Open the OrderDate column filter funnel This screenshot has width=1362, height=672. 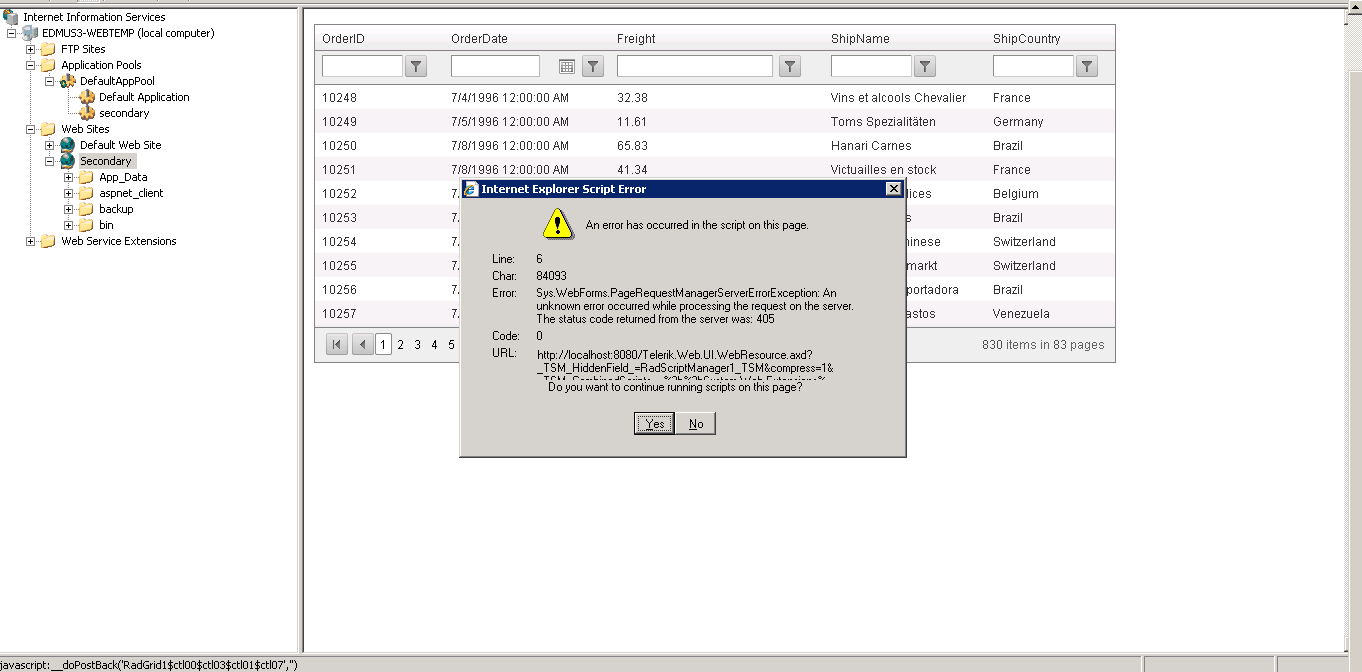593,66
